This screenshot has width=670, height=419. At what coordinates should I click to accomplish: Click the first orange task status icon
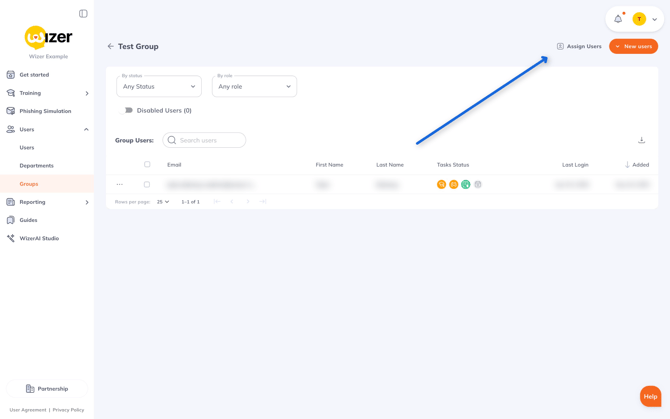coord(441,184)
